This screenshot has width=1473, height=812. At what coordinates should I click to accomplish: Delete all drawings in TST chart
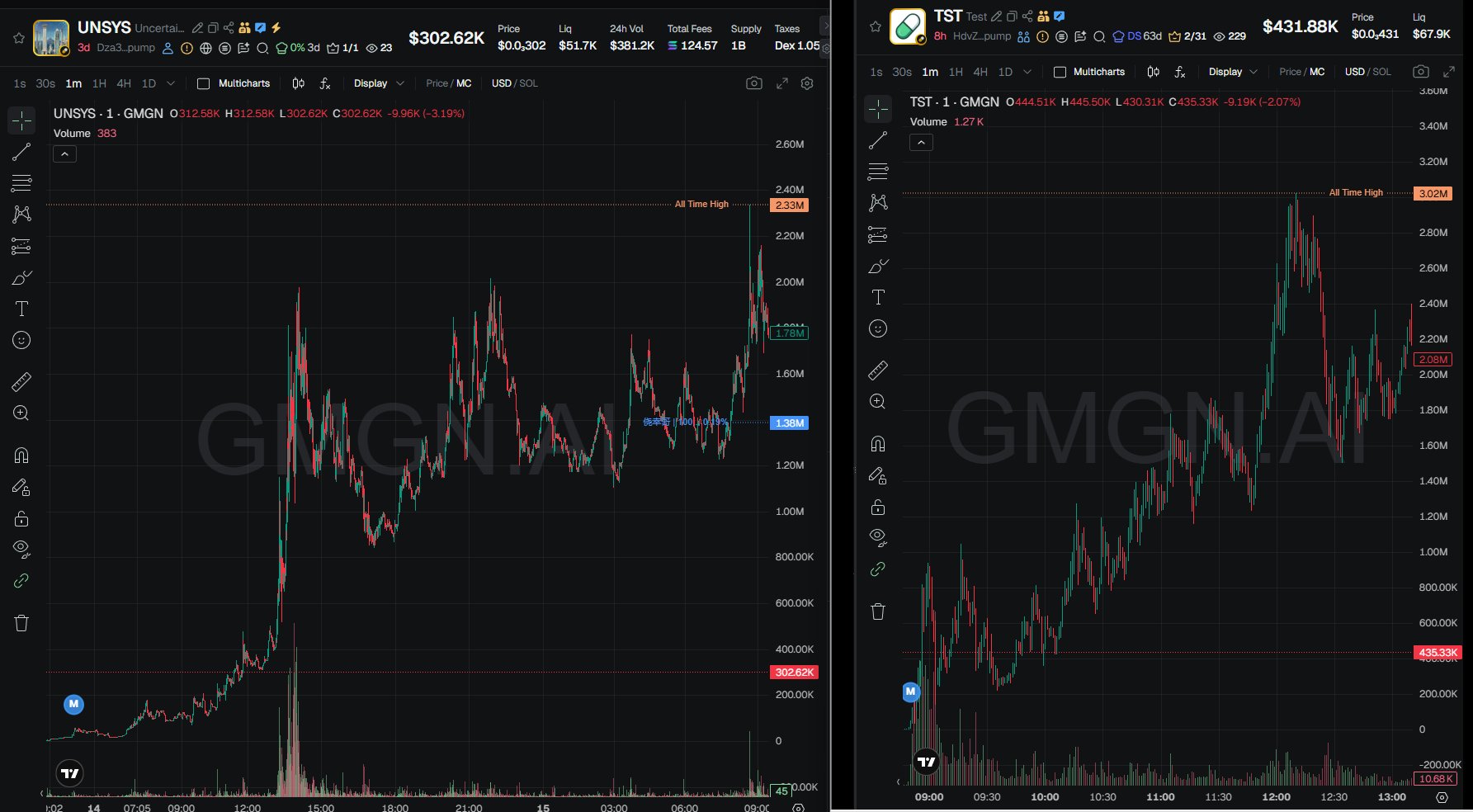click(878, 611)
